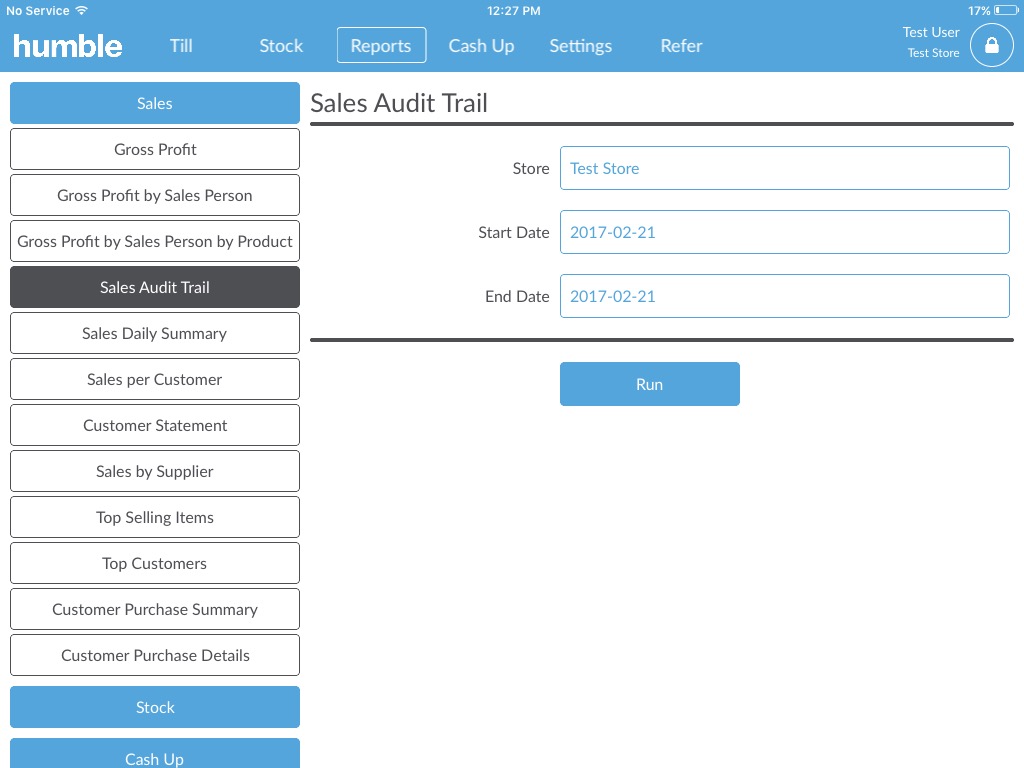Viewport: 1024px width, 768px height.
Task: Open the Gross Profit report
Action: (155, 149)
